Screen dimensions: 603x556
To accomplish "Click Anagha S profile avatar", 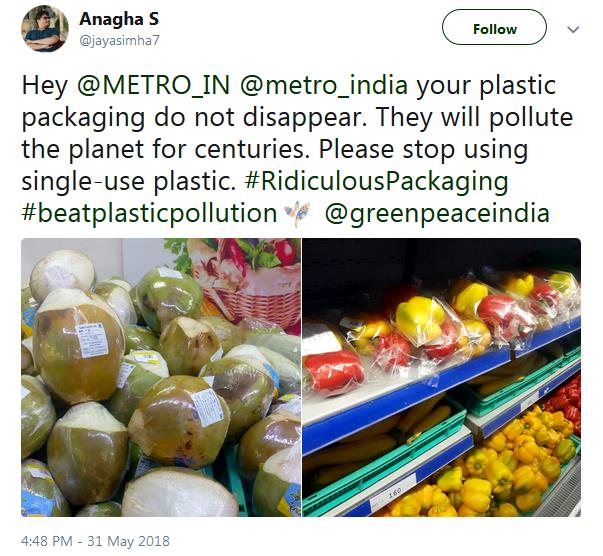I will [x=45, y=29].
